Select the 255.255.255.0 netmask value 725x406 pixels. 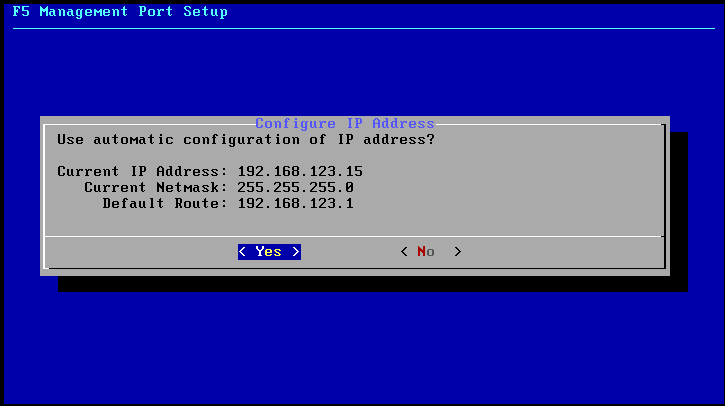pyautogui.click(x=295, y=187)
